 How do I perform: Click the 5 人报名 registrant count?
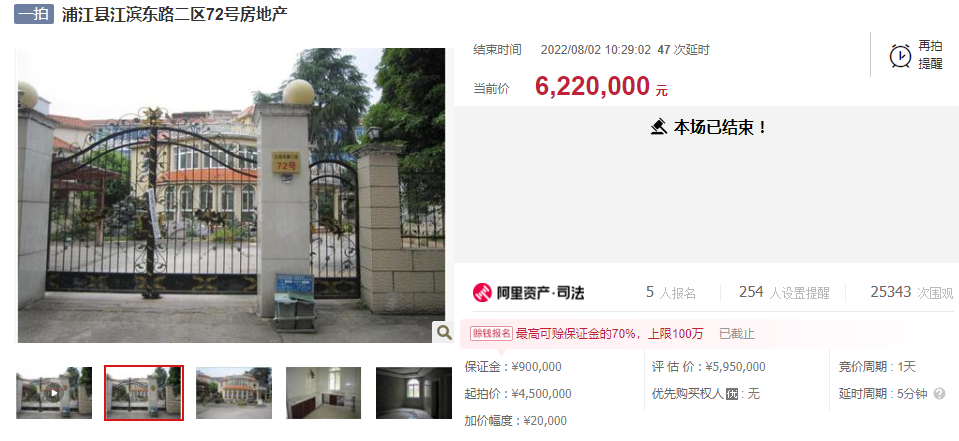[x=671, y=292]
